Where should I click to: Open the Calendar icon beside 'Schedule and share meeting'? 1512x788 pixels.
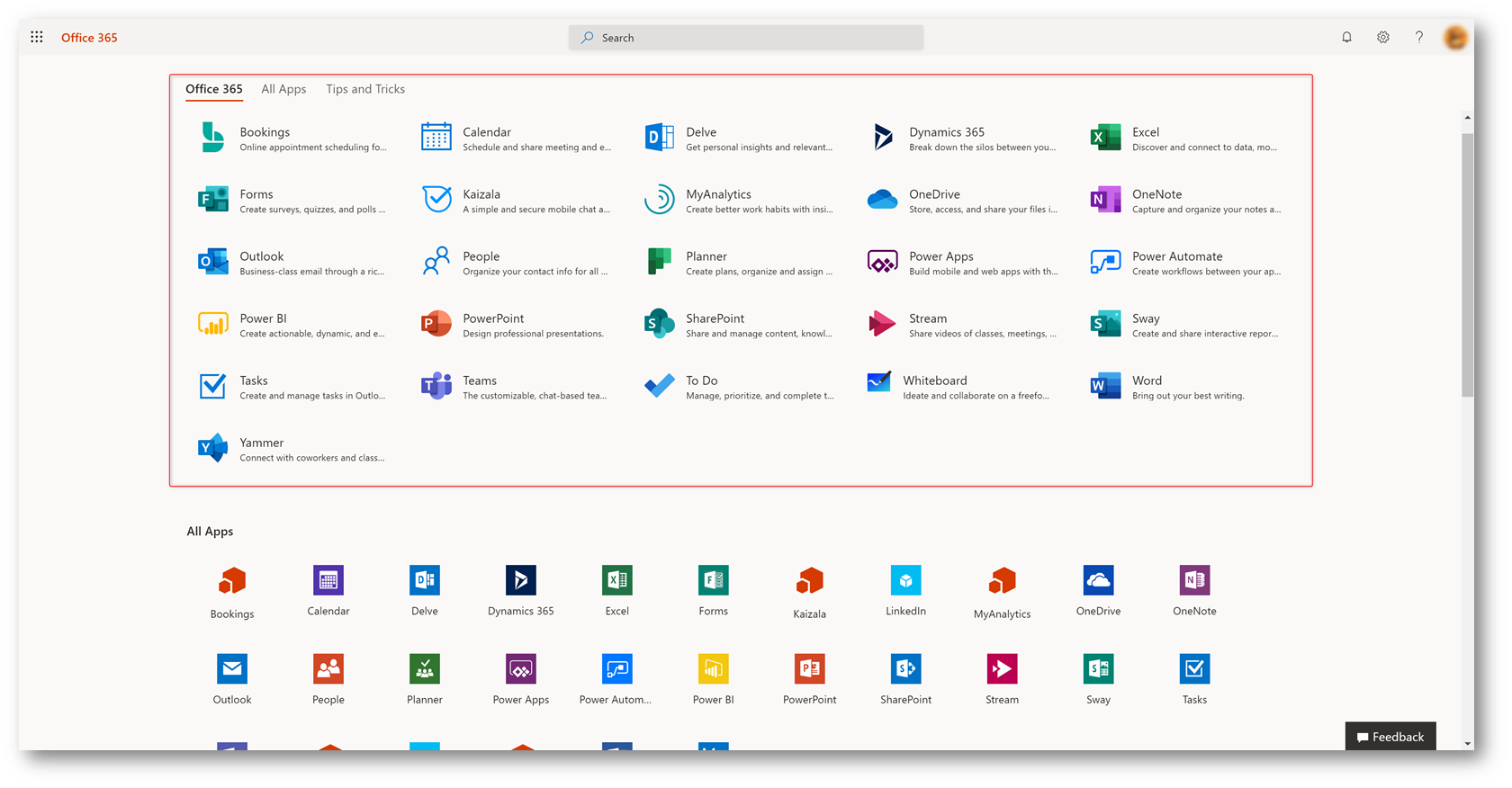tap(436, 138)
